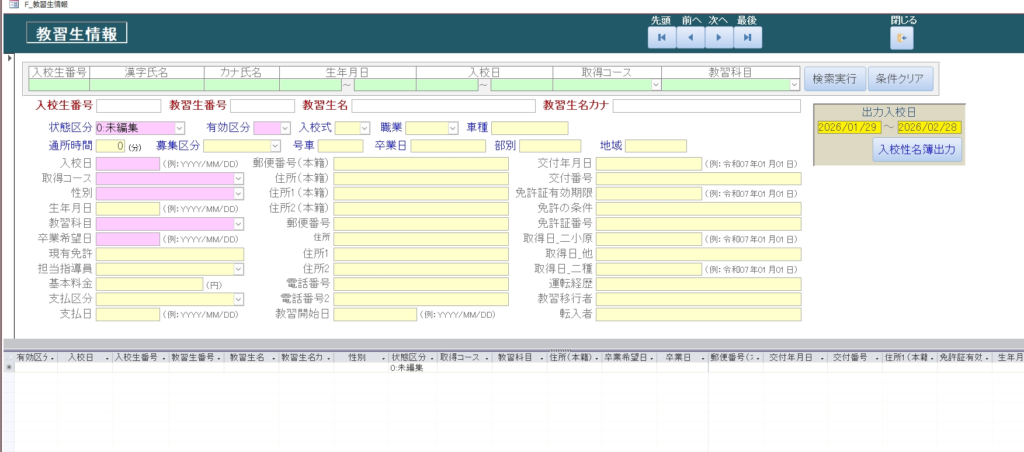
Task: Click the F_教習生情報 form icon in title
Action: (x=14, y=5)
